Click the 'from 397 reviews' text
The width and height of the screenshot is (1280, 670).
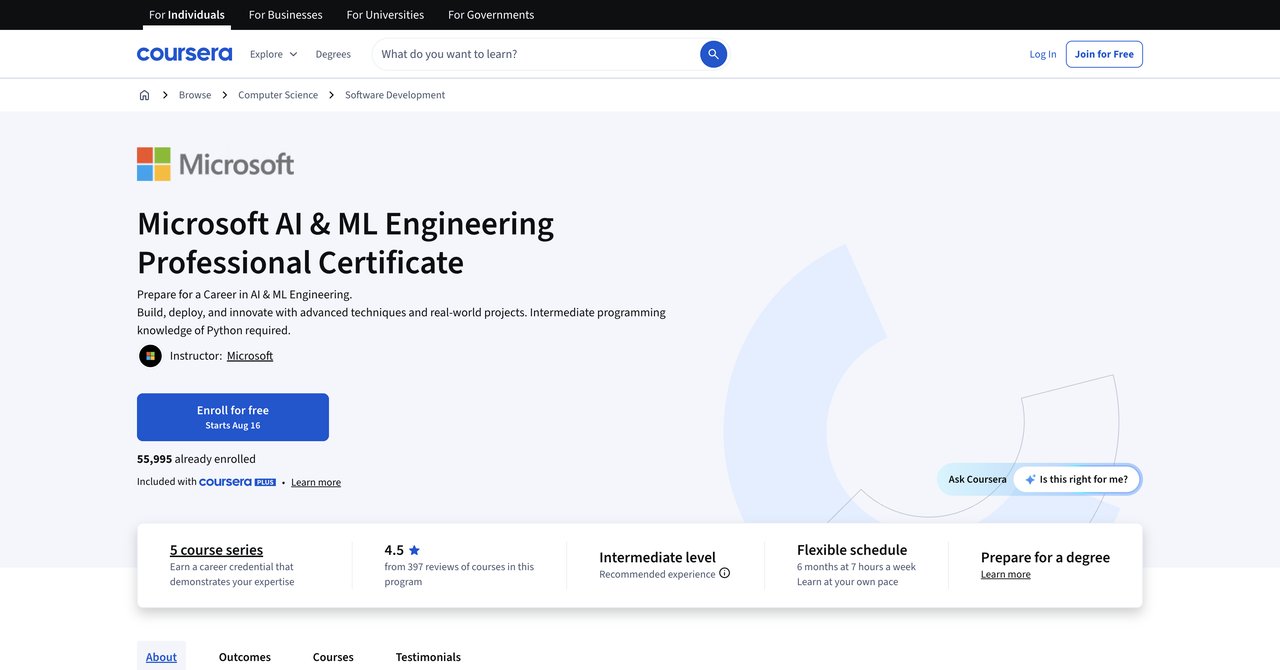coord(459,574)
